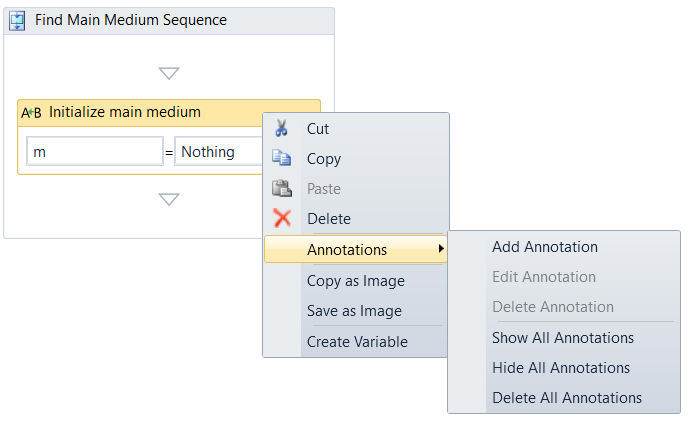Select Create Variable menu entry

pos(357,342)
